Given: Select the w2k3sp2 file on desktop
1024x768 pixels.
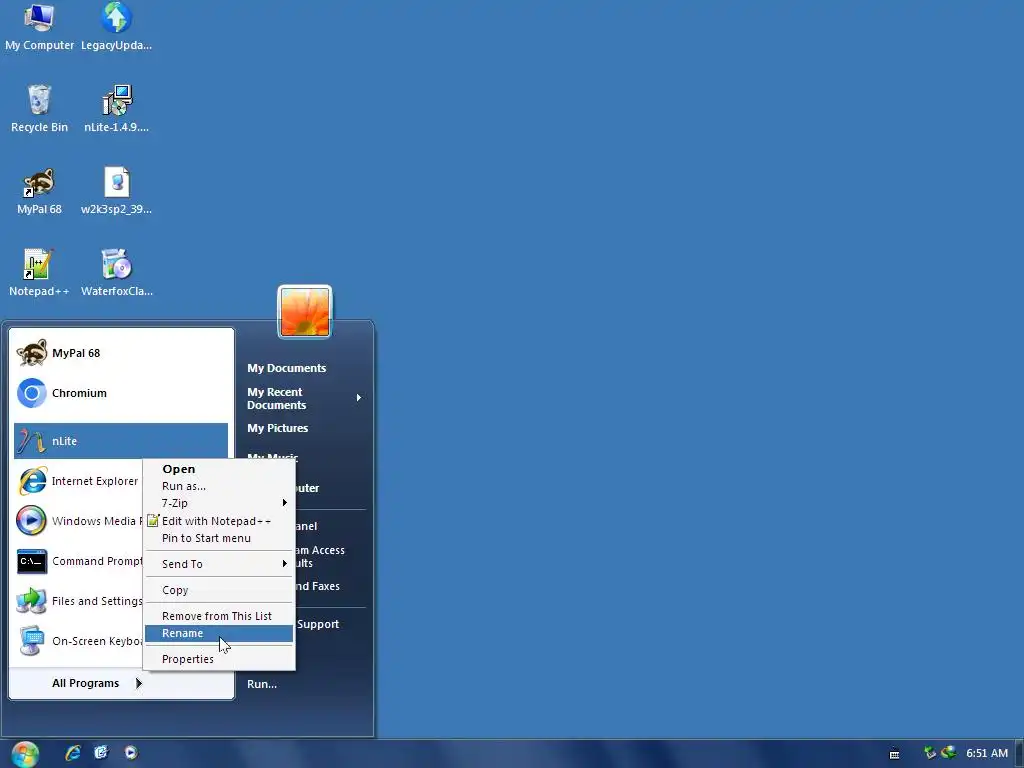Looking at the screenshot, I should coord(116,191).
